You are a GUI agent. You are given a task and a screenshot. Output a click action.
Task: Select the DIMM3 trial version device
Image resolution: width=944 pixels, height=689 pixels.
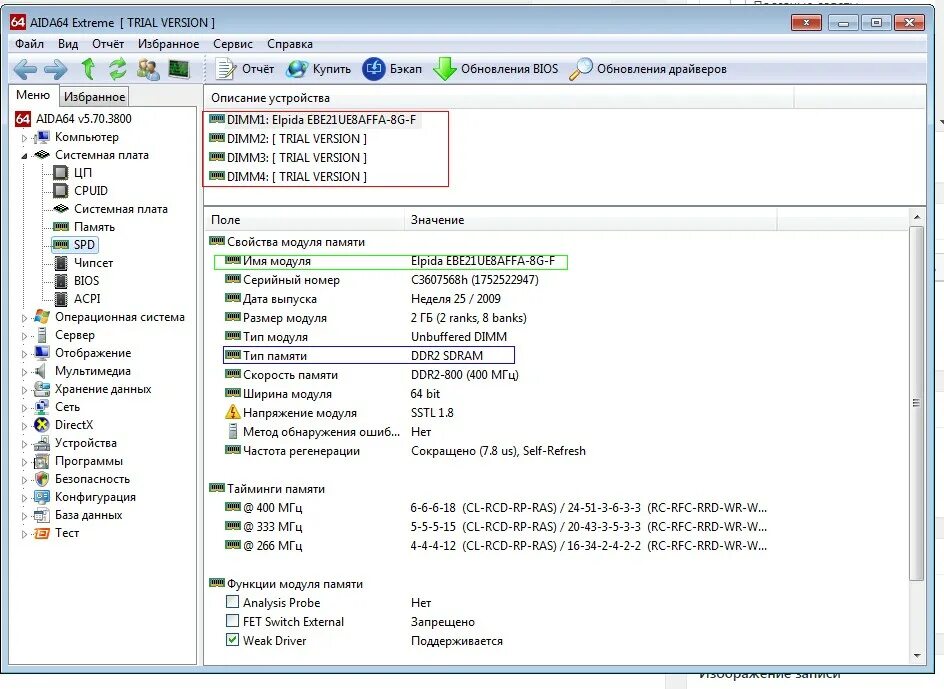tap(288, 158)
